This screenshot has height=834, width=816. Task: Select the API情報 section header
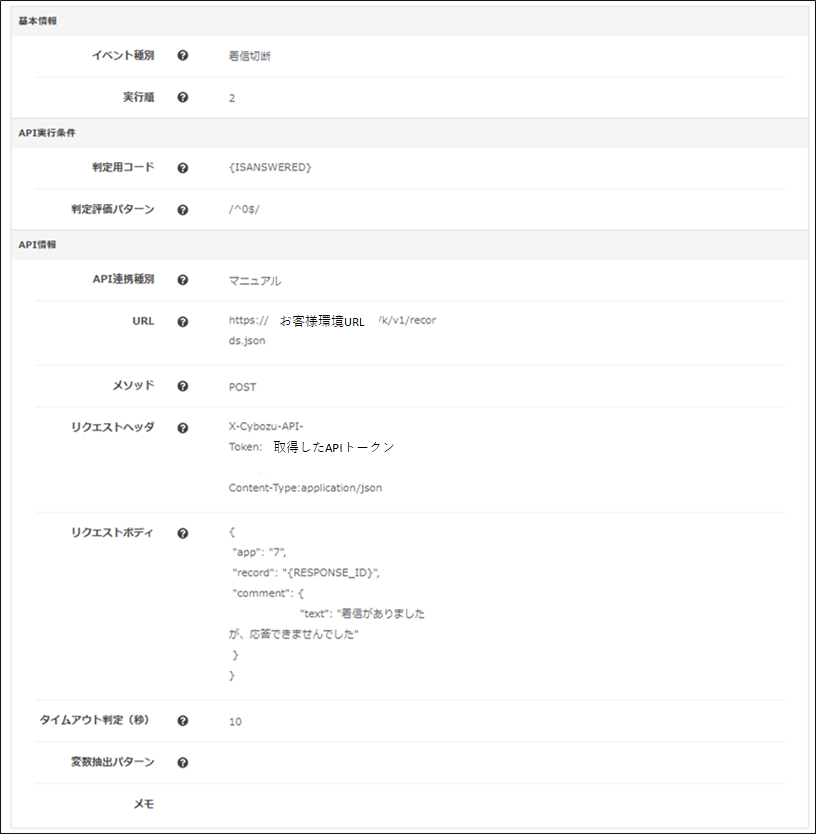pyautogui.click(x=37, y=245)
